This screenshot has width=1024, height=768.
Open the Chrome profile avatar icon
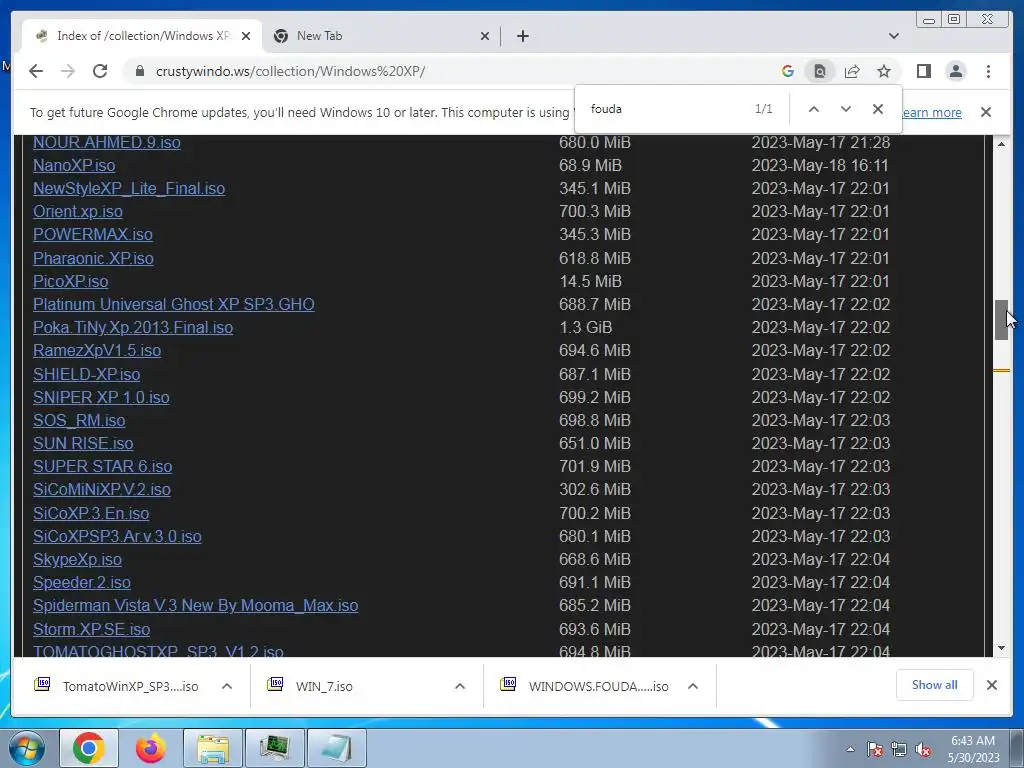[x=955, y=71]
